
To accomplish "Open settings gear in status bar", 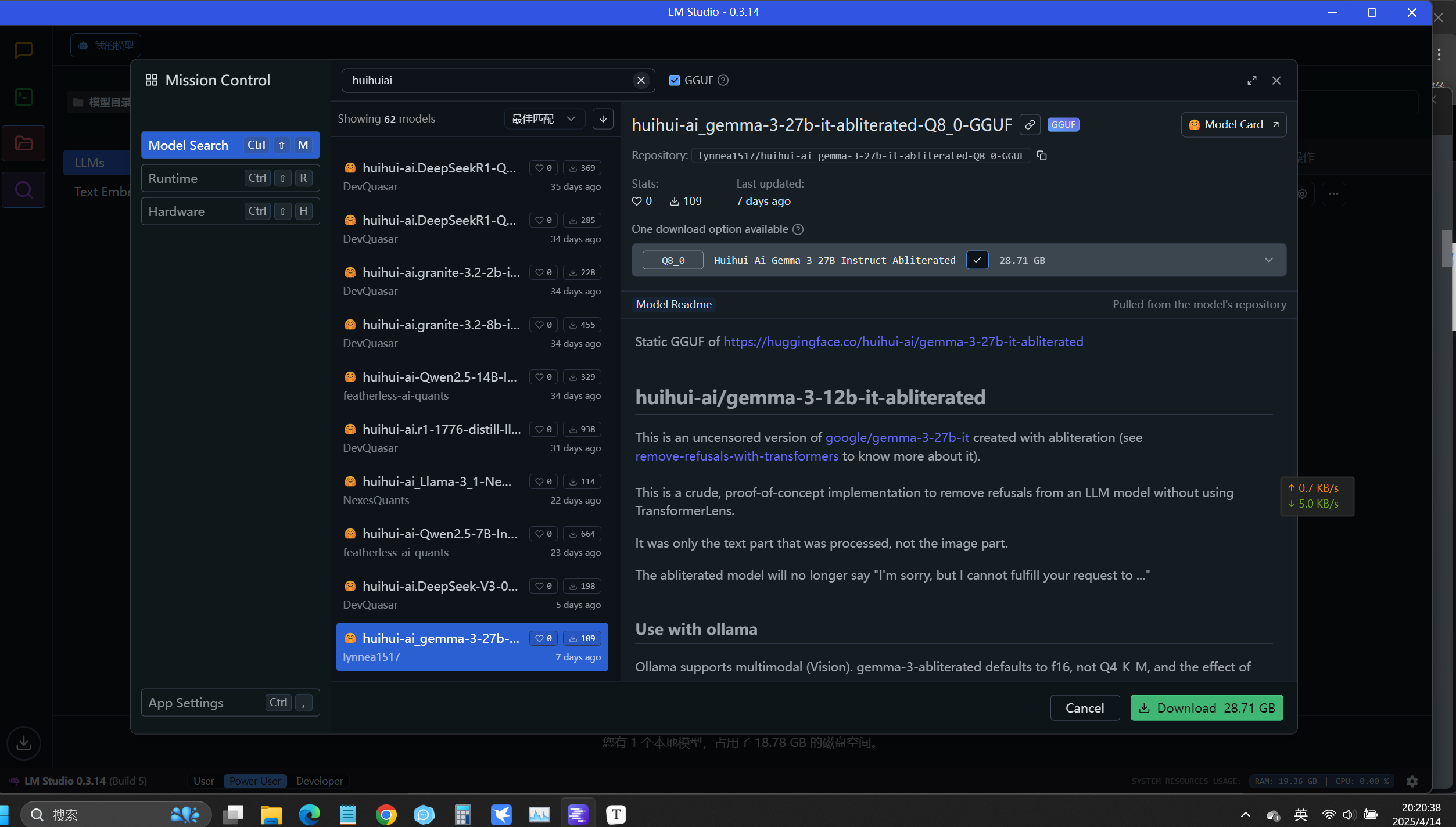I will (x=1412, y=781).
